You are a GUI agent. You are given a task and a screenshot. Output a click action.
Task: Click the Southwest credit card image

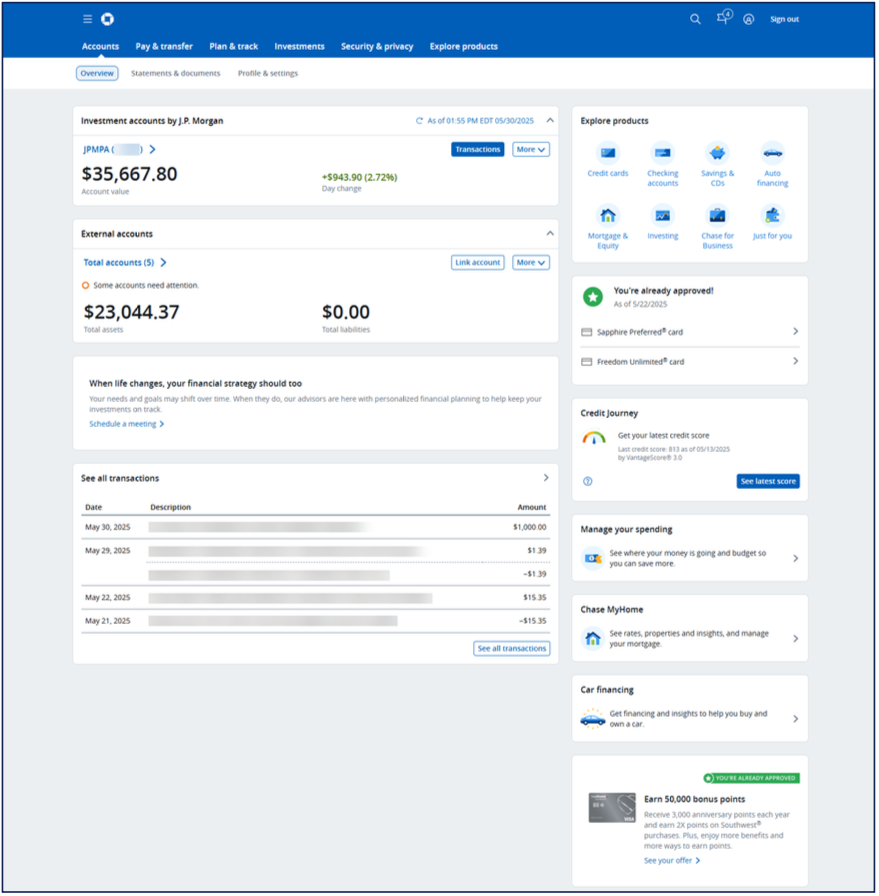click(x=614, y=809)
